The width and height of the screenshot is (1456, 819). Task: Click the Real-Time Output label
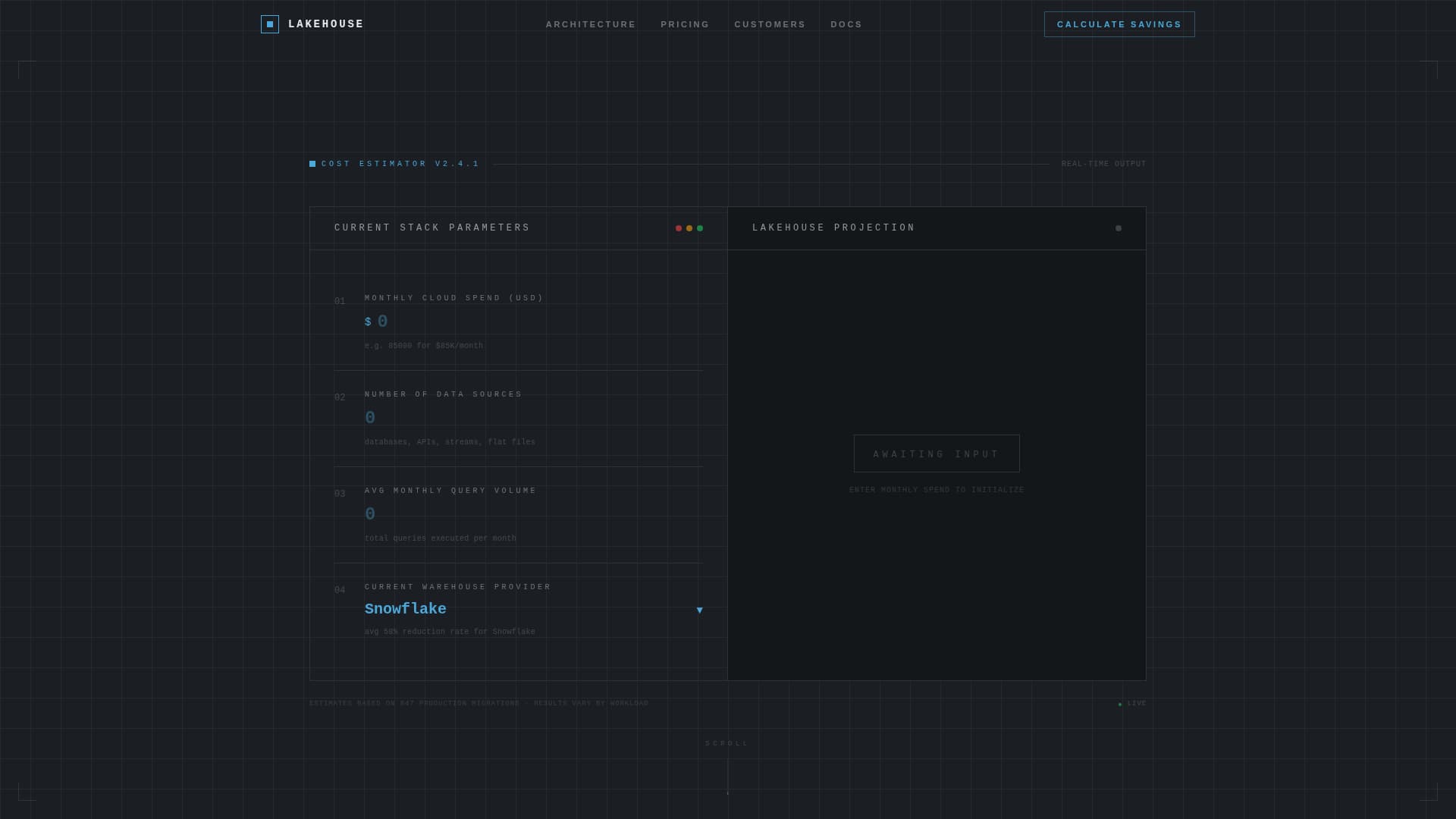[1103, 164]
